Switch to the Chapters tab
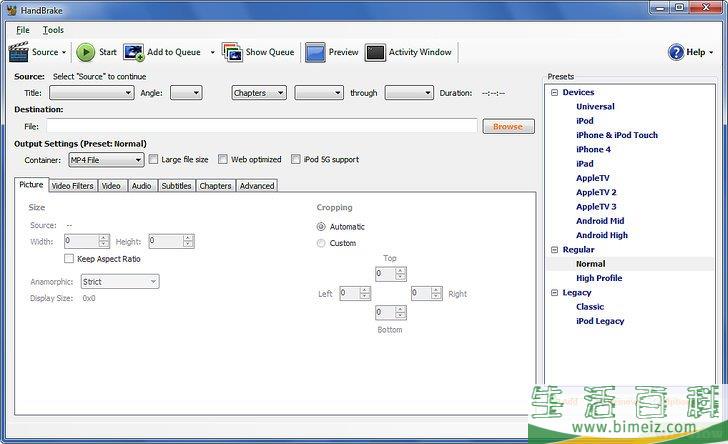This screenshot has width=728, height=444. (x=215, y=186)
